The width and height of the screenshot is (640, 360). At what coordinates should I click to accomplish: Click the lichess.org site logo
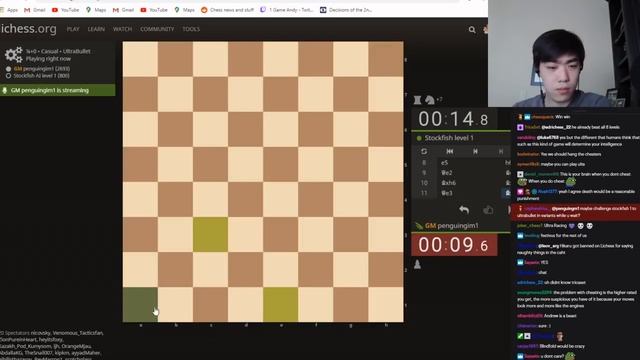tap(28, 29)
